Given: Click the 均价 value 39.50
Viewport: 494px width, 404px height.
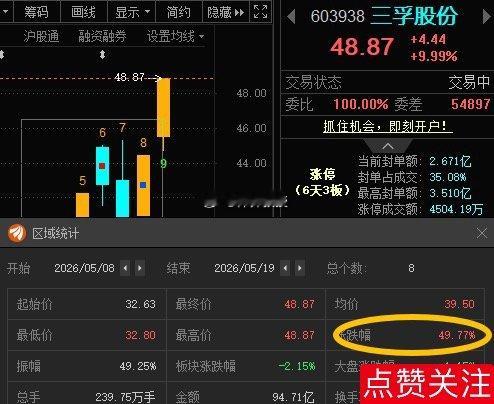Looking at the screenshot, I should (x=459, y=304).
